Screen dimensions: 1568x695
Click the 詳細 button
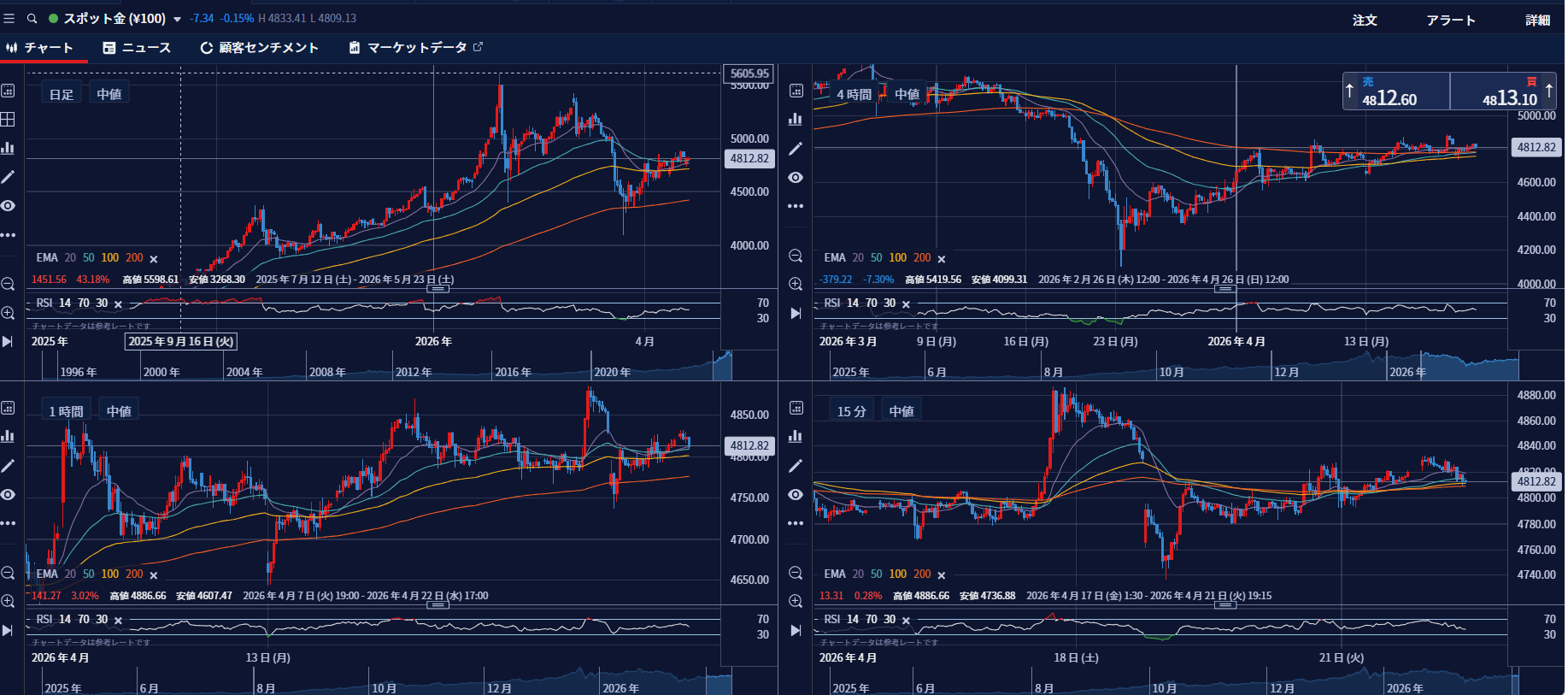(1537, 20)
